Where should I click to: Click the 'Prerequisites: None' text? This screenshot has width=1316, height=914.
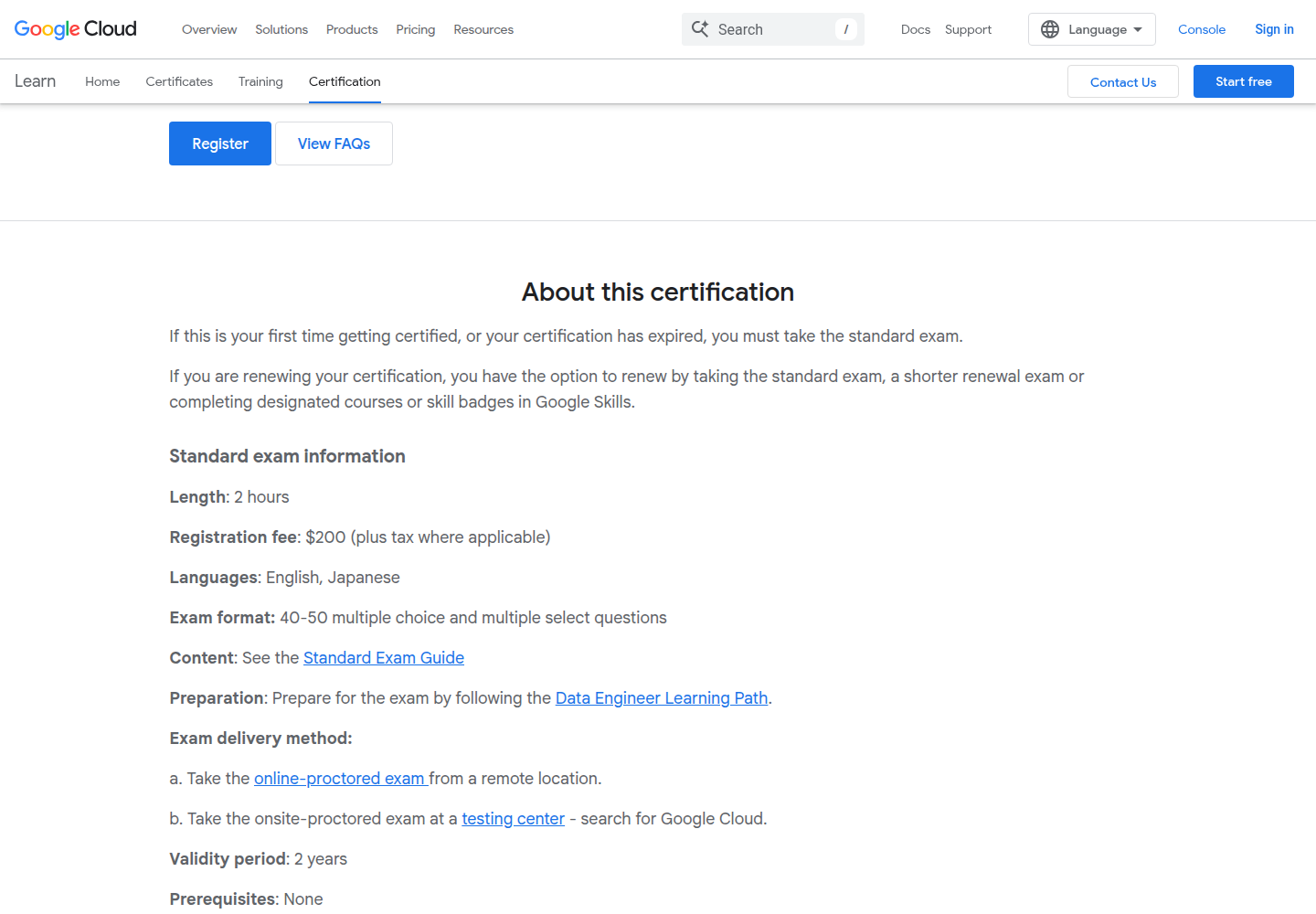[x=247, y=899]
